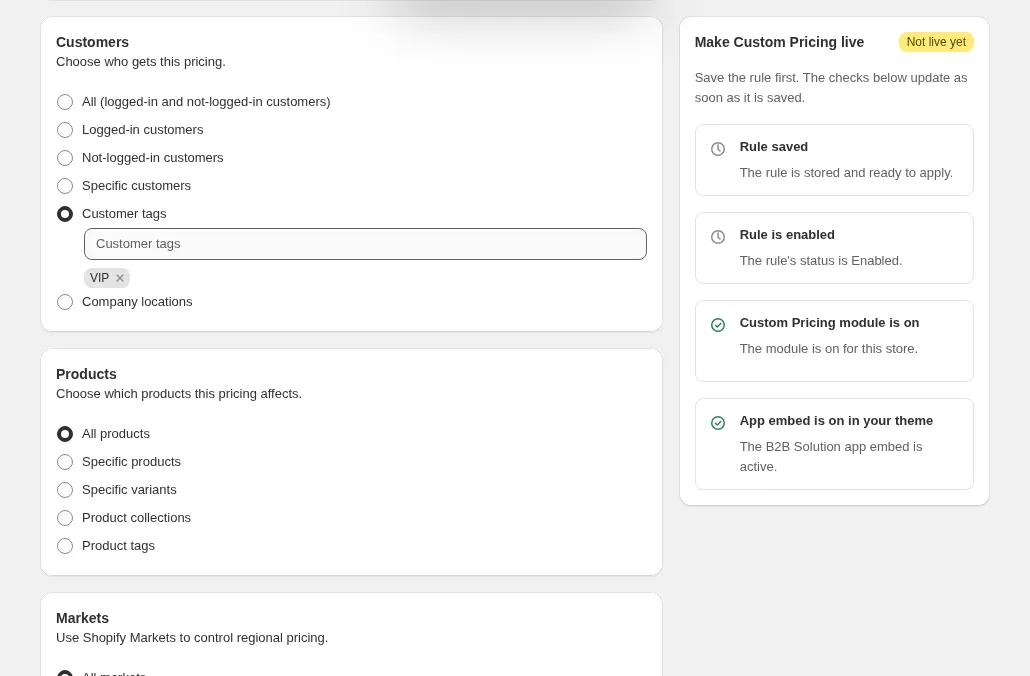1030x676 pixels.
Task: Select Specific variants radio button
Action: (65, 490)
